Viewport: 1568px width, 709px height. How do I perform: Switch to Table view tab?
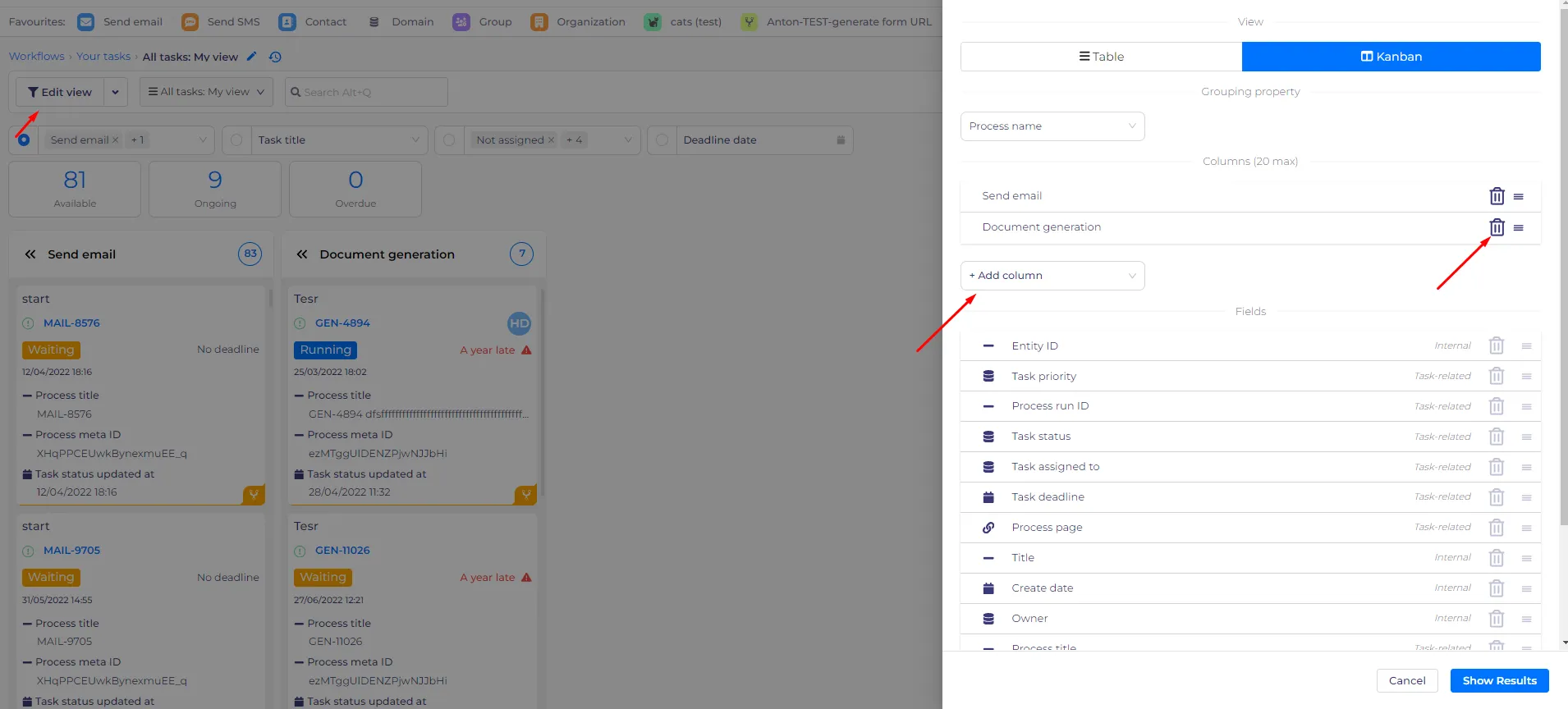click(1101, 57)
